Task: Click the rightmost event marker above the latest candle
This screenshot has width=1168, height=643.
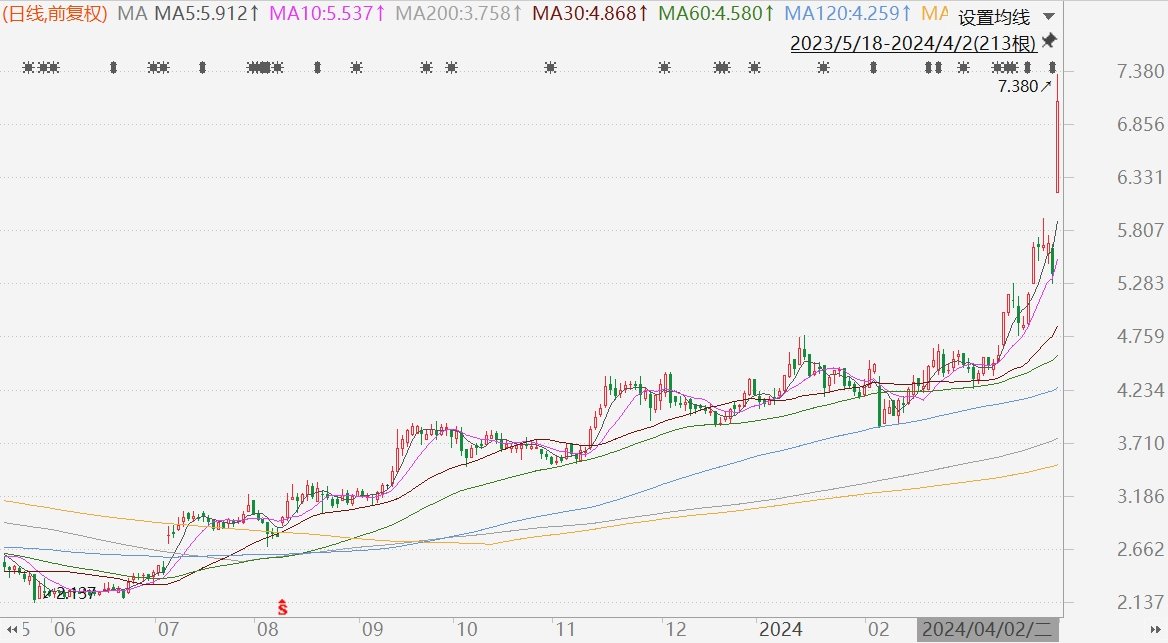Action: tap(1053, 68)
